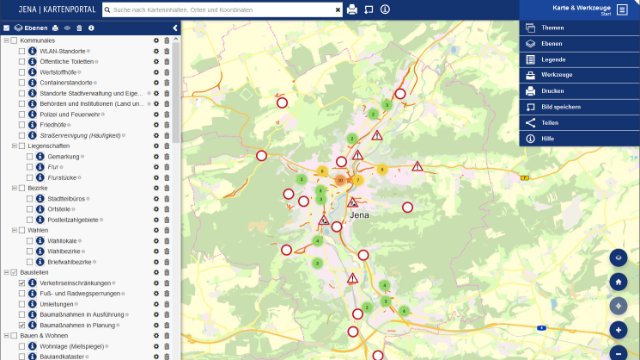Collapse the Kommunales group
Image resolution: width=640 pixels, height=360 pixels.
click(x=6, y=40)
